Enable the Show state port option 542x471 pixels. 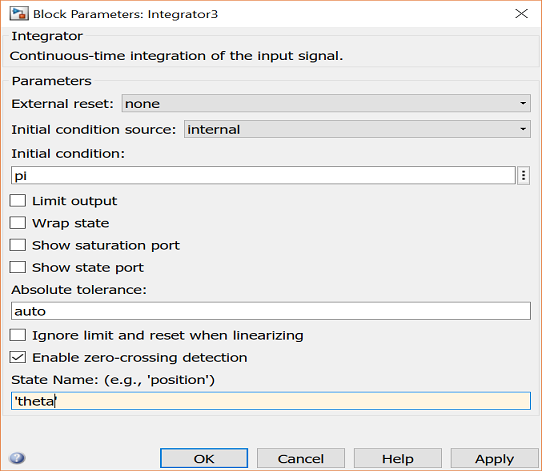18,267
